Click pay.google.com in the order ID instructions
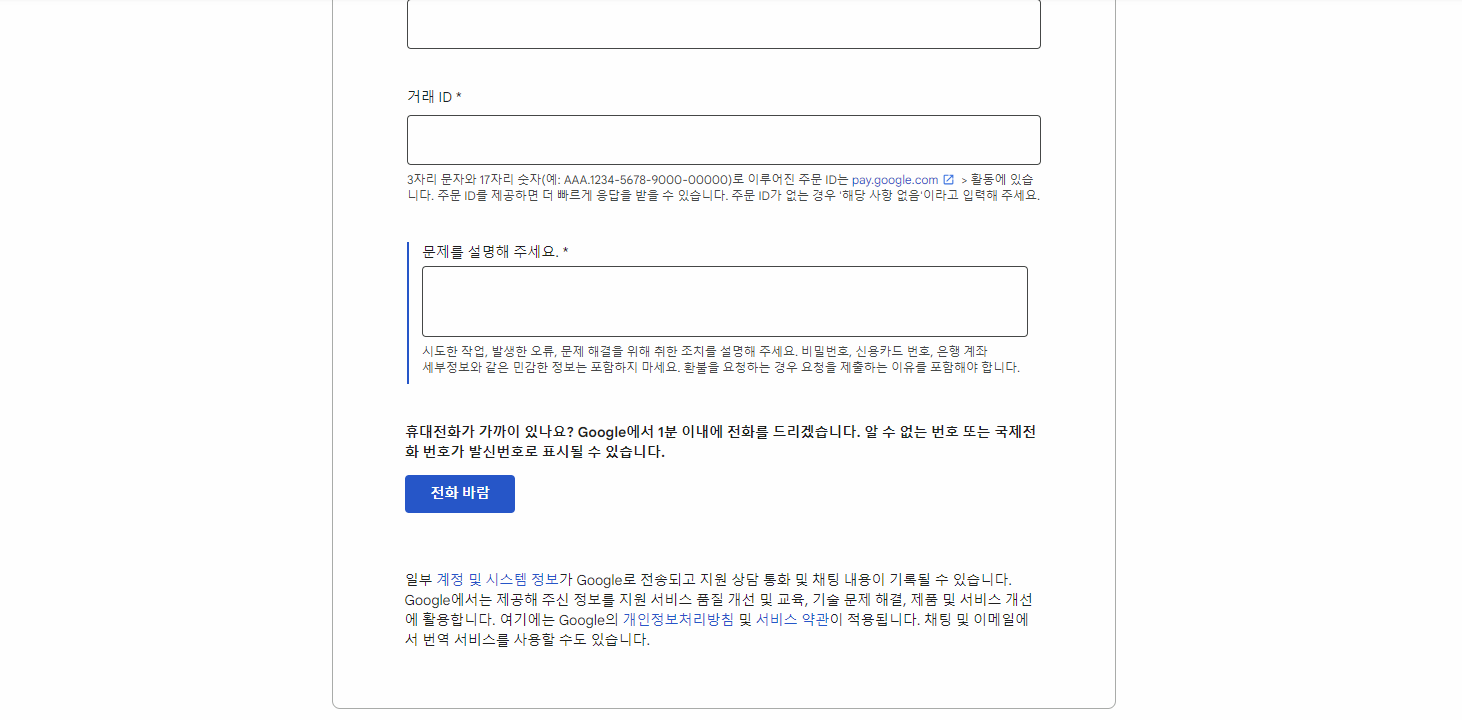1462x720 pixels. coord(893,180)
